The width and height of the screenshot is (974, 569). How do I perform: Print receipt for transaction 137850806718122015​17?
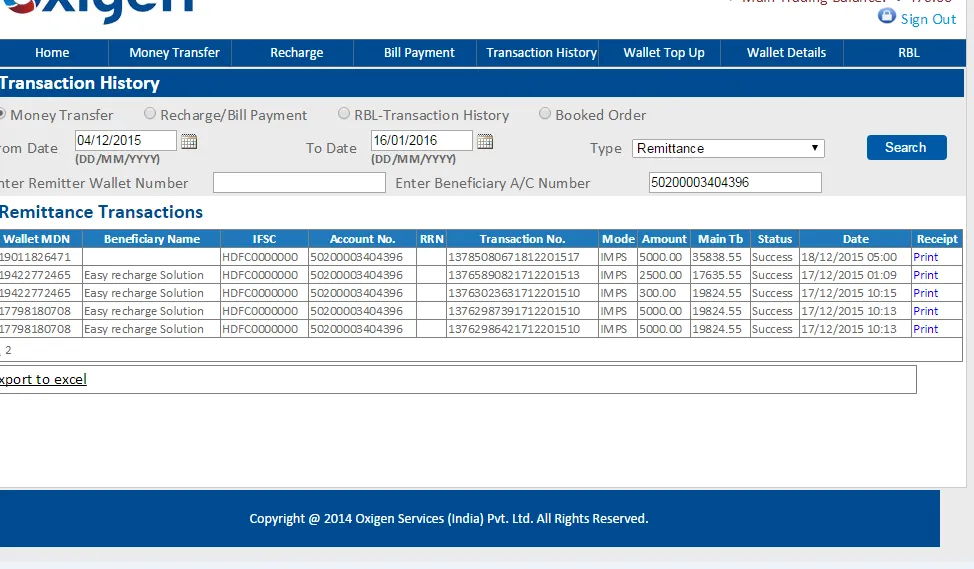point(925,257)
